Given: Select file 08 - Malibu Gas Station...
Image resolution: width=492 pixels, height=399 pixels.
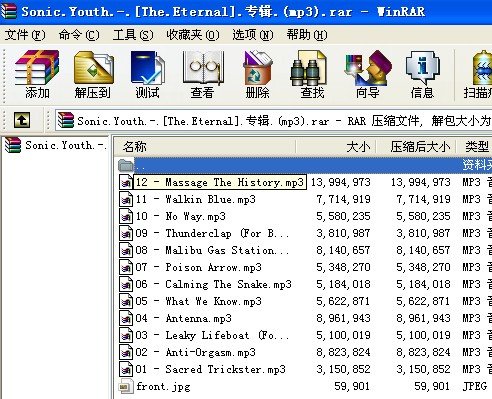Looking at the screenshot, I should [x=212, y=250].
